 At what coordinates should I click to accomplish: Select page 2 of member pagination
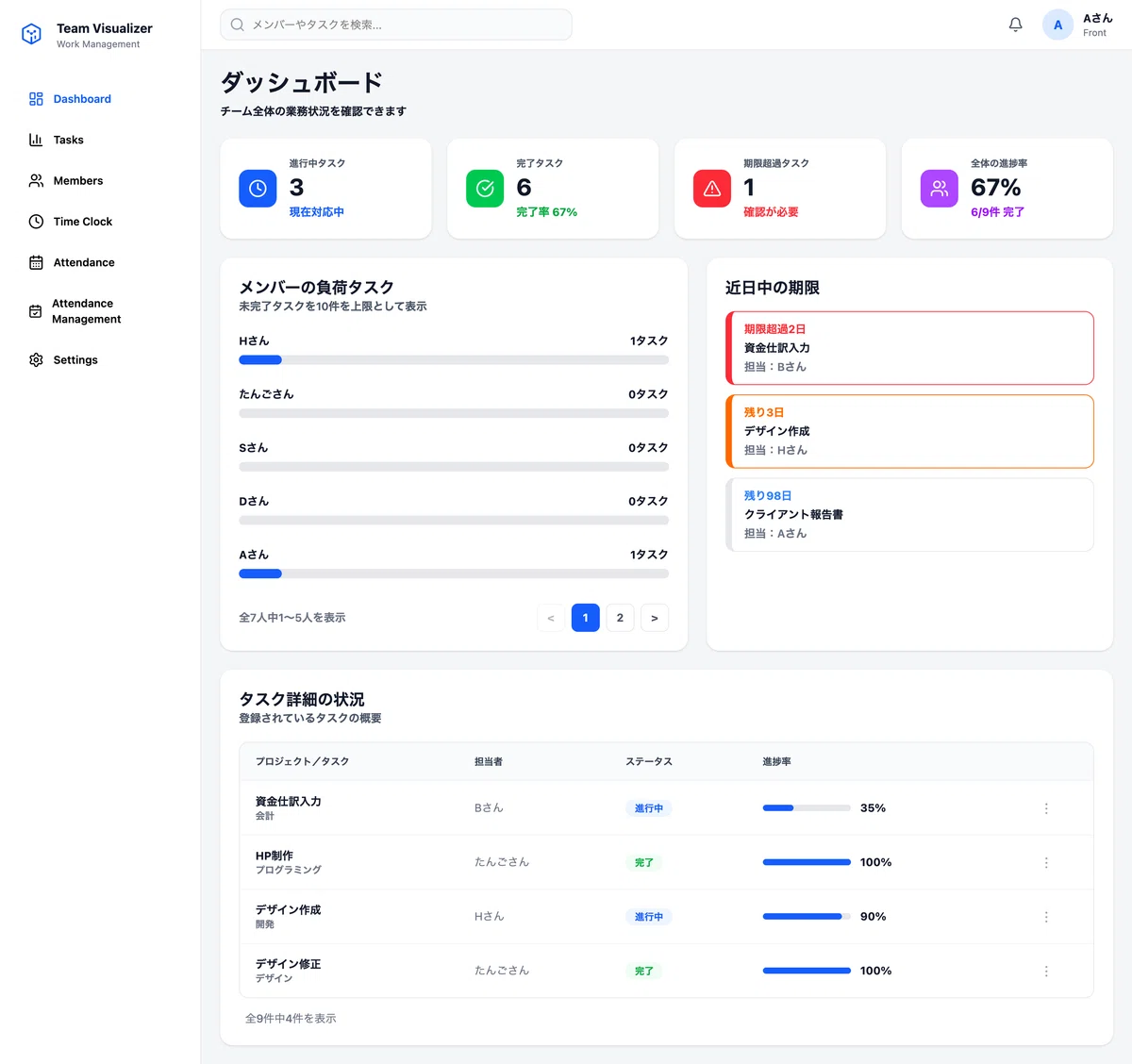pos(620,618)
